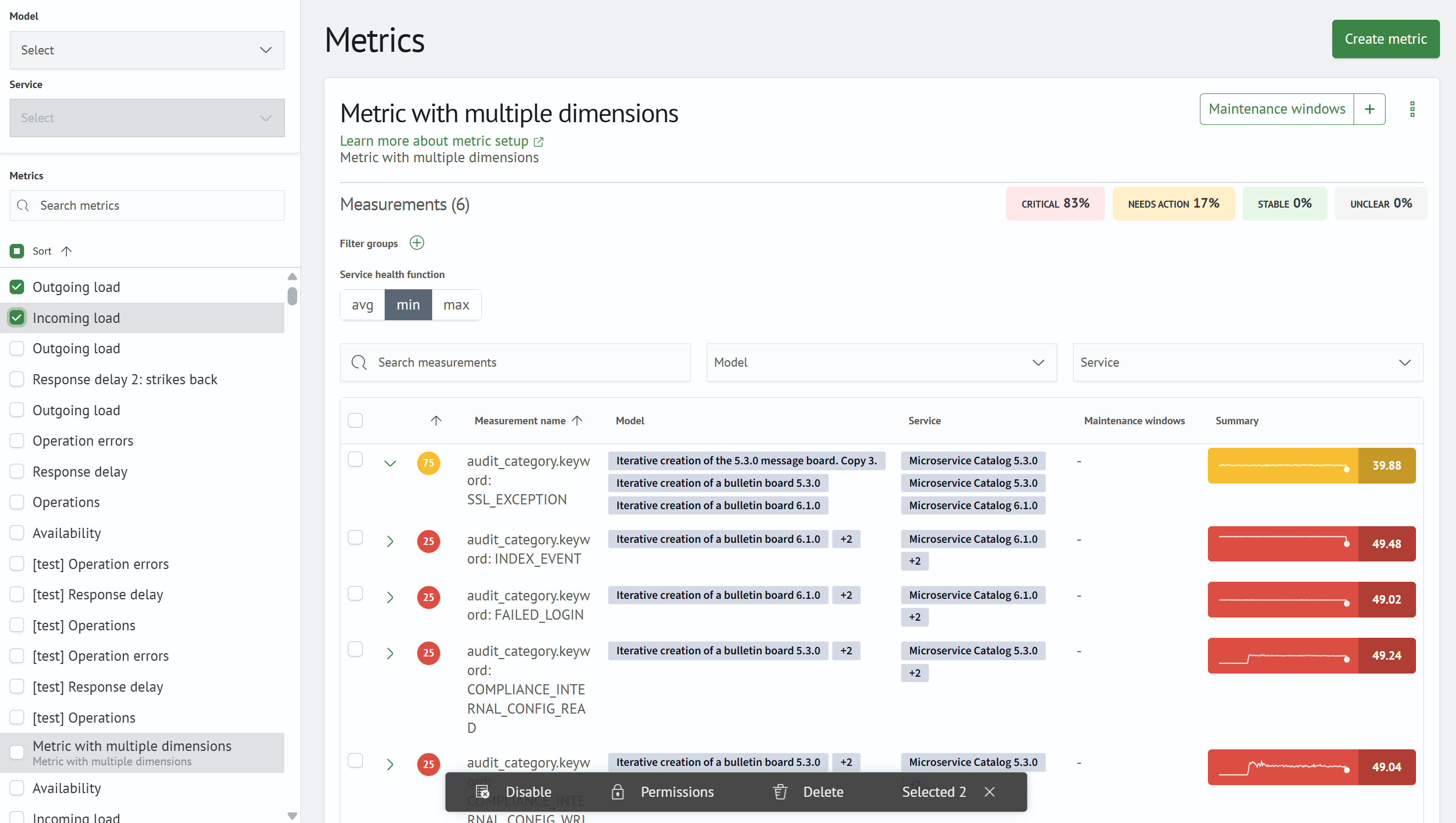
Task: Click the Permissions lock icon
Action: (618, 792)
